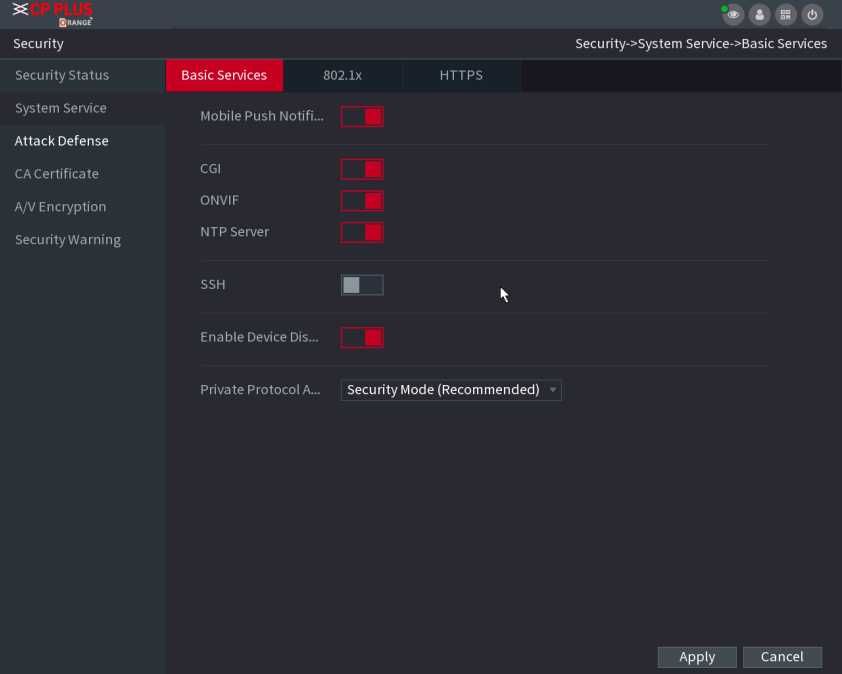Click the live view eye icon
Viewport: 842px width, 674px height.
tap(734, 14)
